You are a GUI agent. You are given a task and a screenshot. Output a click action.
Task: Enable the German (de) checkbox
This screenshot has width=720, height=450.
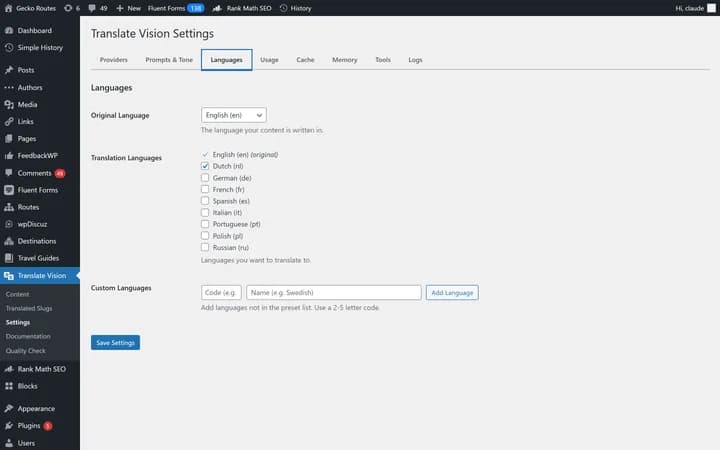coord(205,178)
